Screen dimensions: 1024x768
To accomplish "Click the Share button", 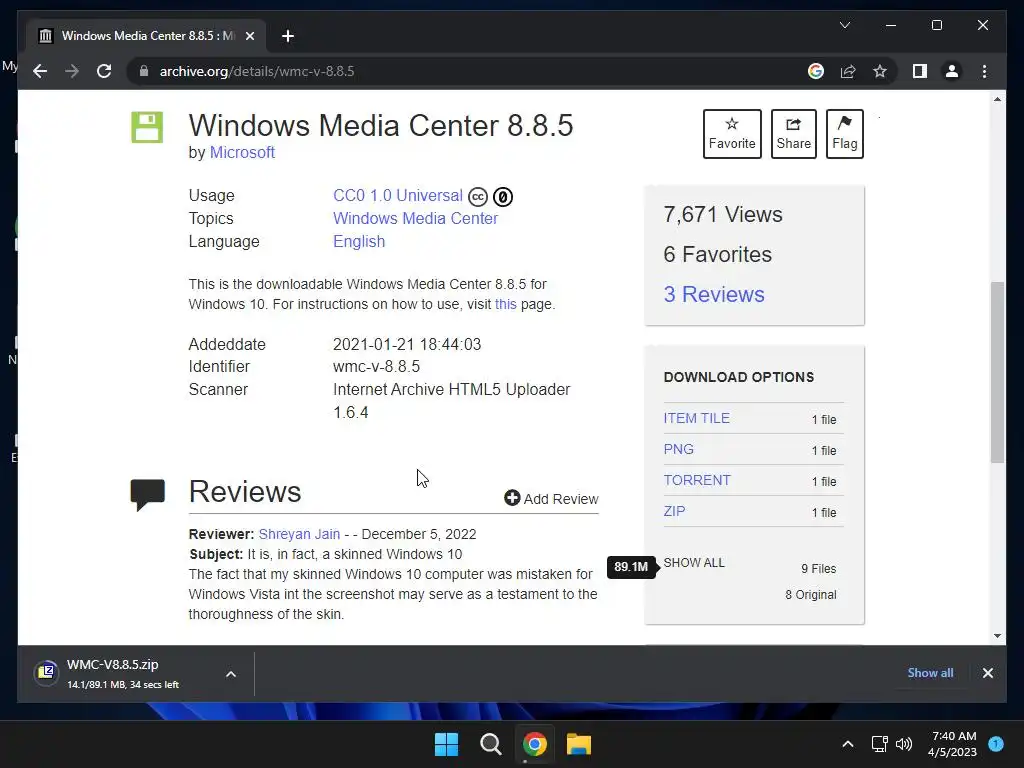I will point(793,134).
